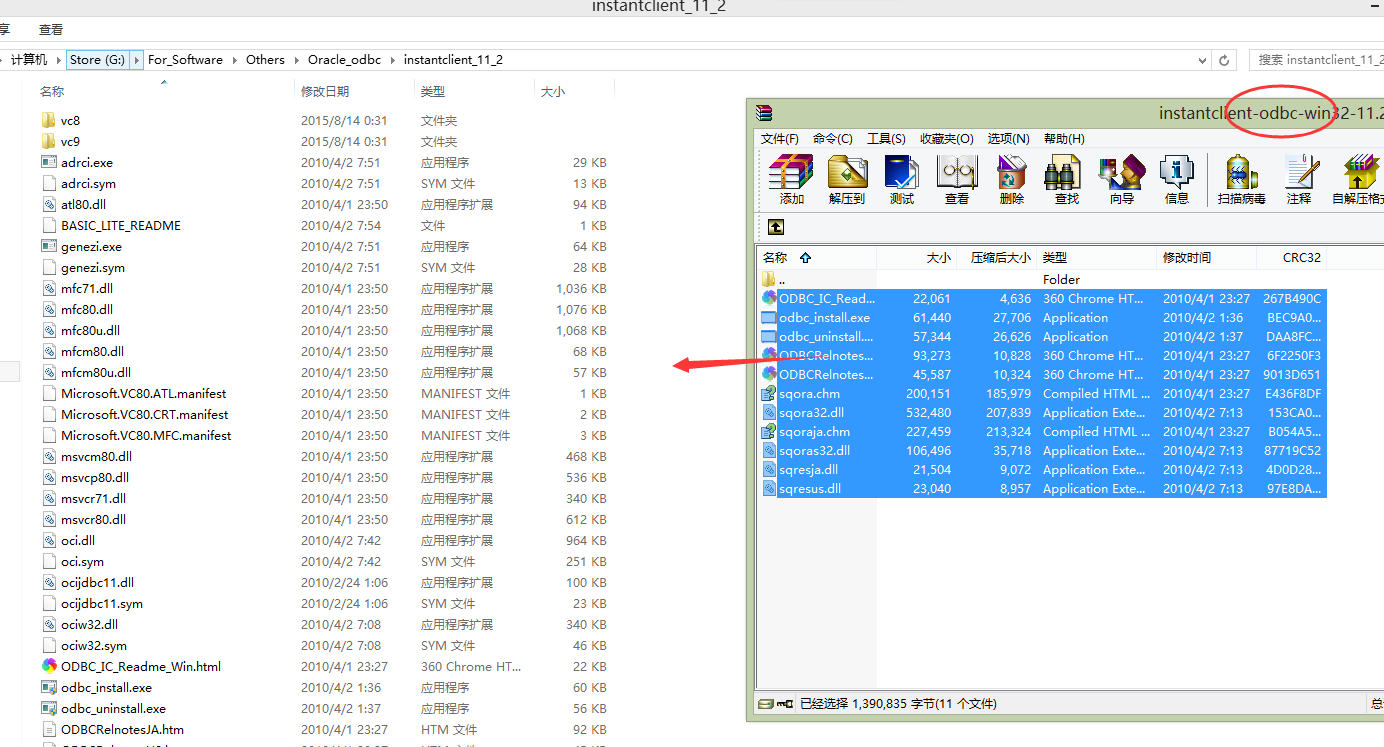Click the sqora.chm help file icon

(769, 394)
